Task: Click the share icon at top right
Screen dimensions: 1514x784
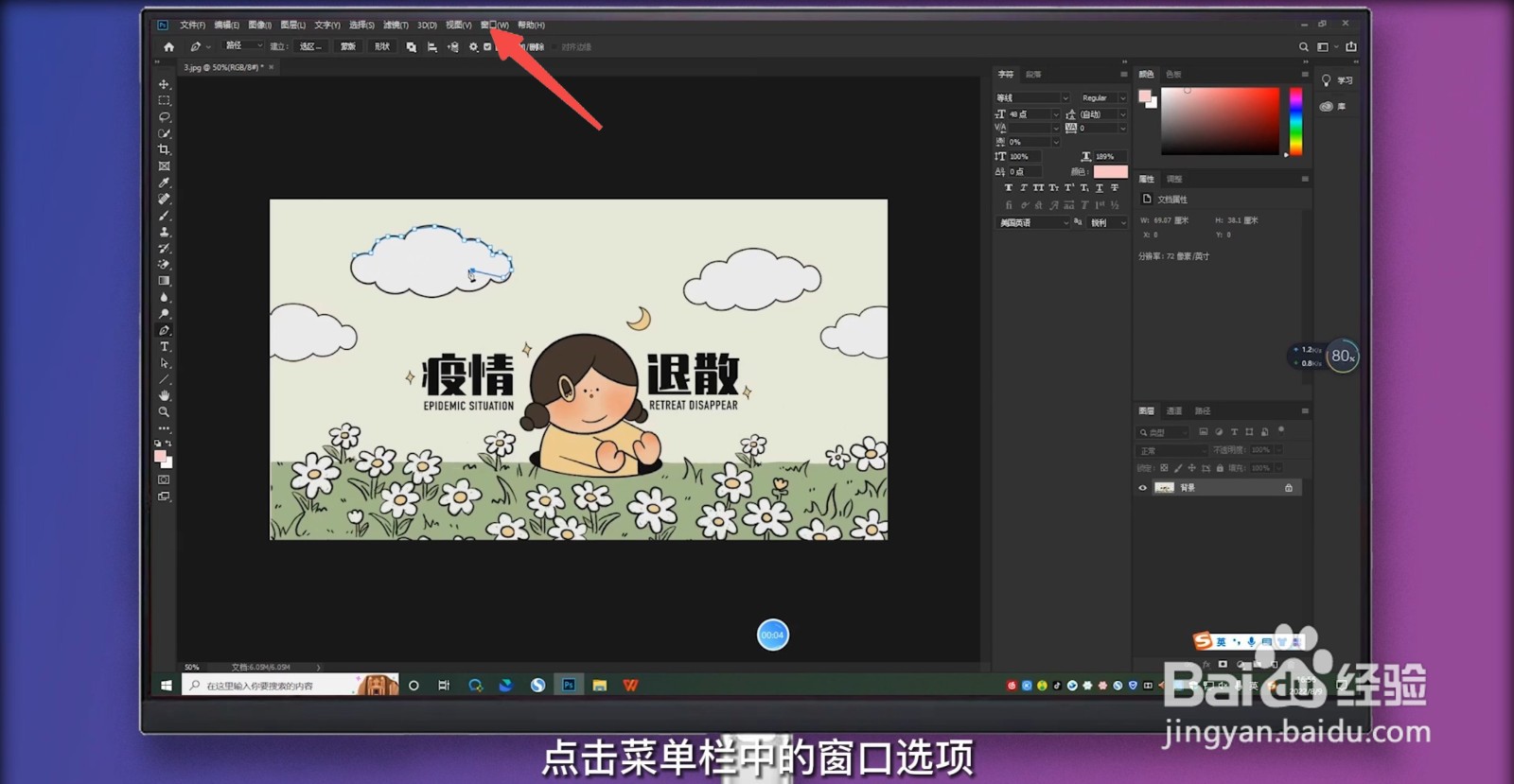Action: [1351, 46]
